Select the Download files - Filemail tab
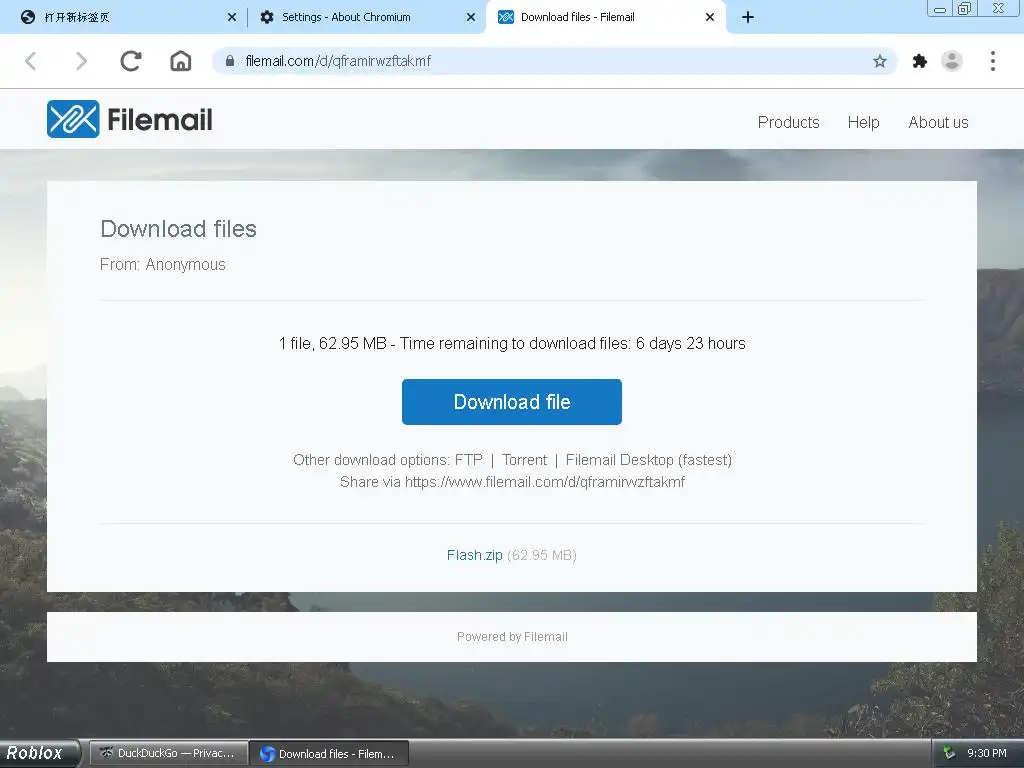Viewport: 1024px width, 768px height. coord(604,18)
